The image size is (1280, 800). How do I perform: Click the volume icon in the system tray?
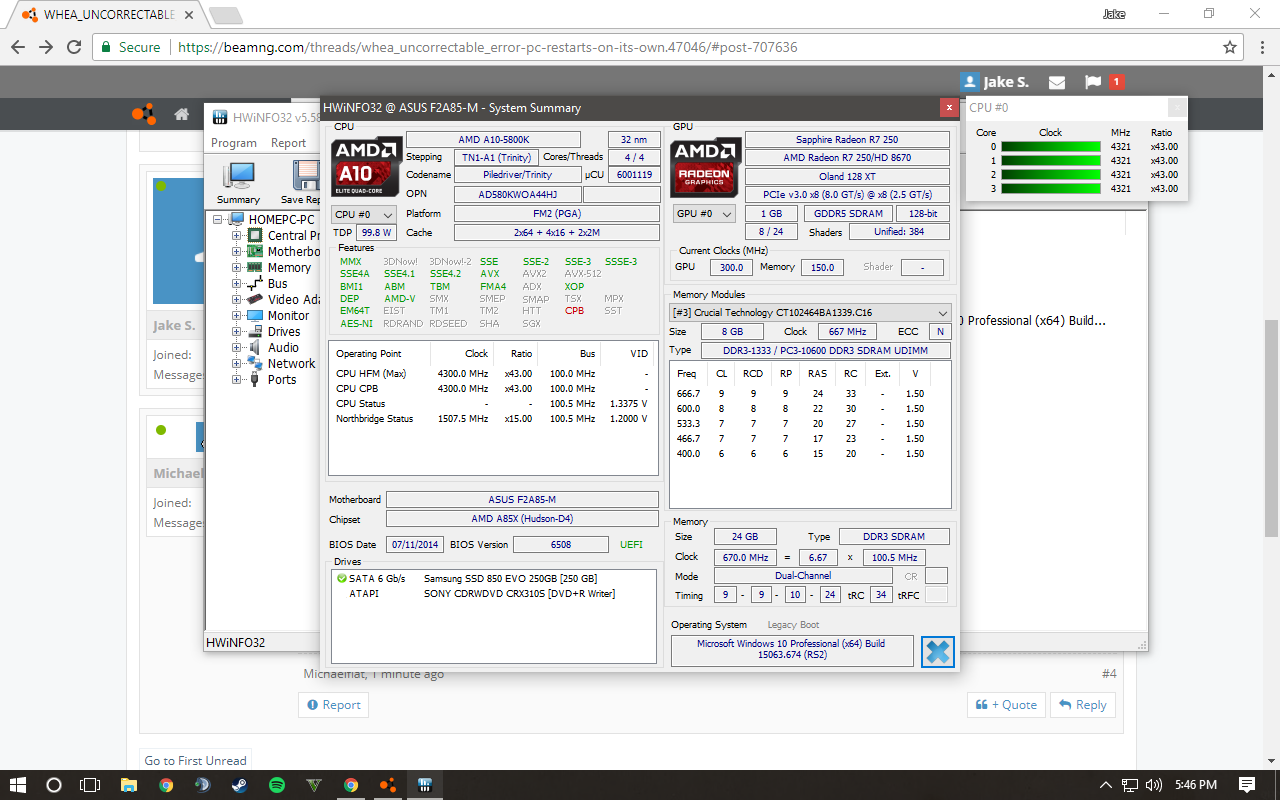(1153, 784)
